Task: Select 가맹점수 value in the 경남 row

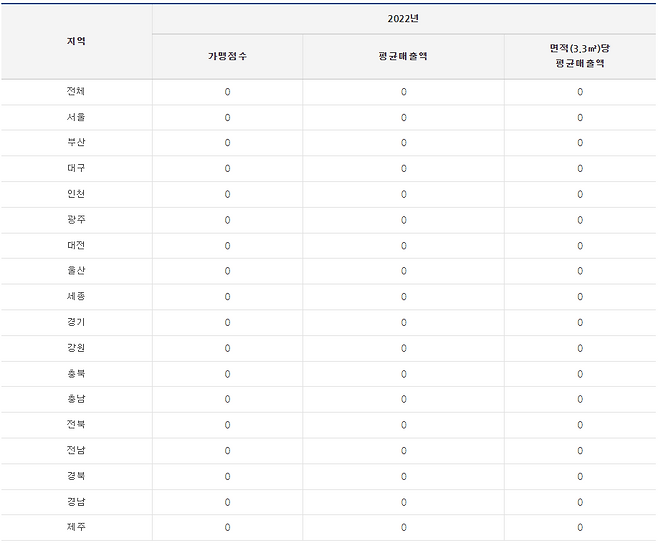Action: pyautogui.click(x=227, y=502)
